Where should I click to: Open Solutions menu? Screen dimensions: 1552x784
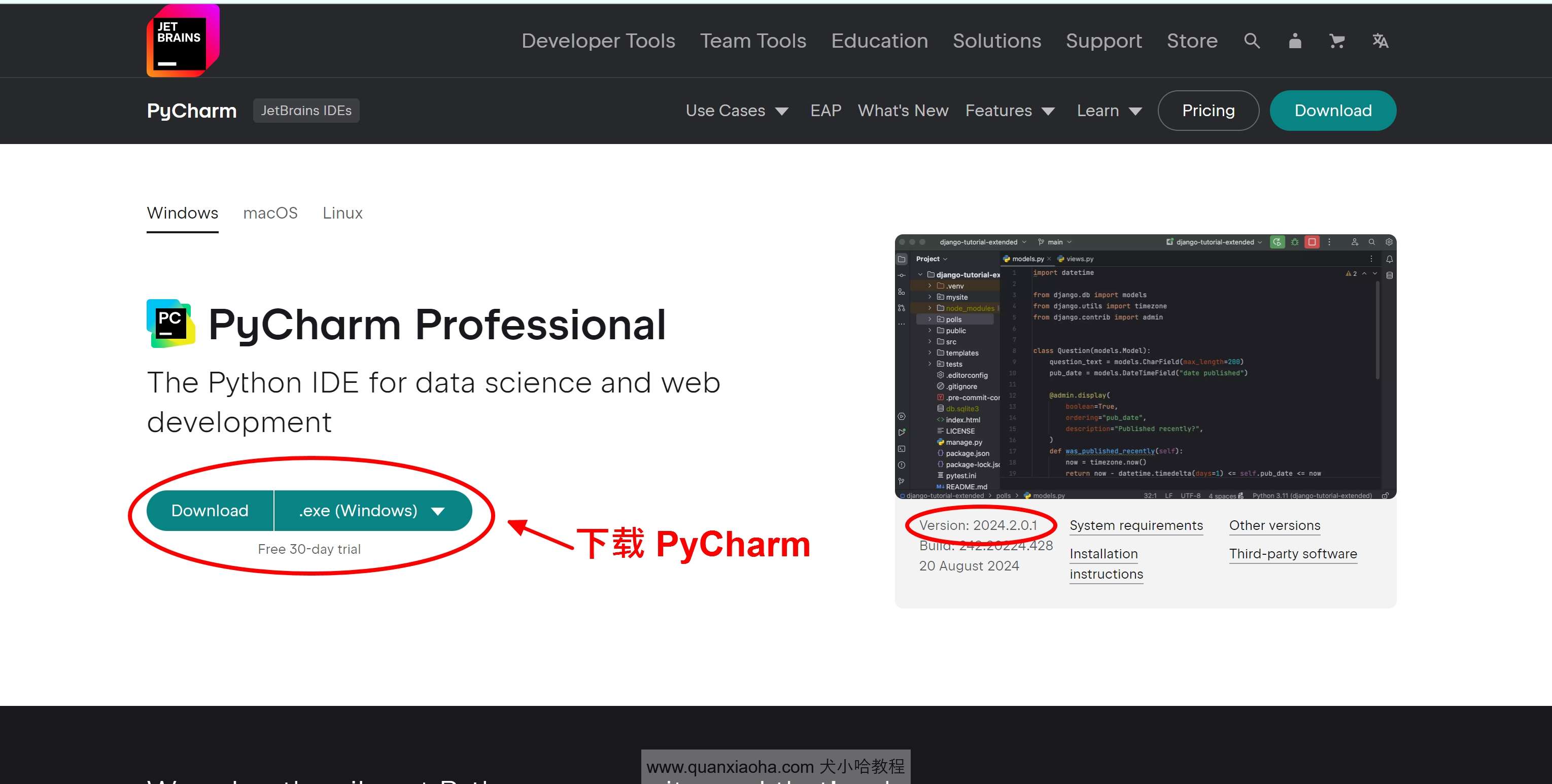[997, 41]
